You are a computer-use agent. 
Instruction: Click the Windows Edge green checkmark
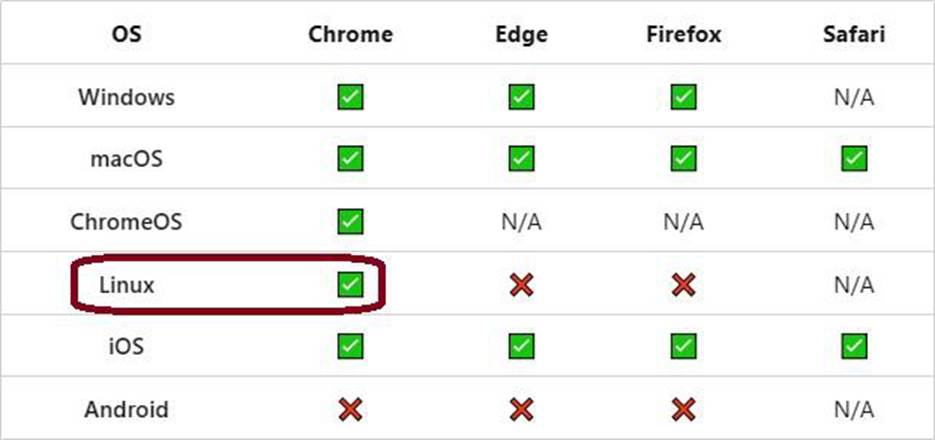[521, 97]
